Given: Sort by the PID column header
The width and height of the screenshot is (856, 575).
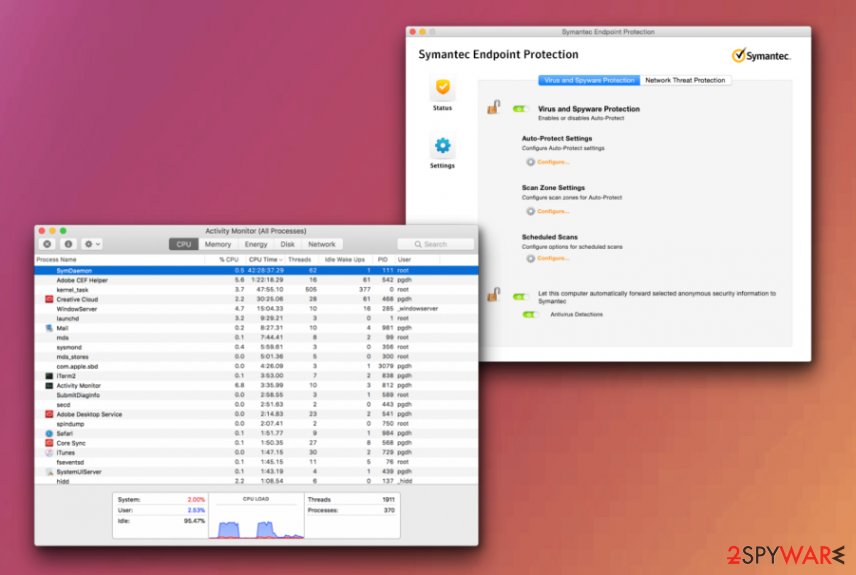Looking at the screenshot, I should [384, 260].
